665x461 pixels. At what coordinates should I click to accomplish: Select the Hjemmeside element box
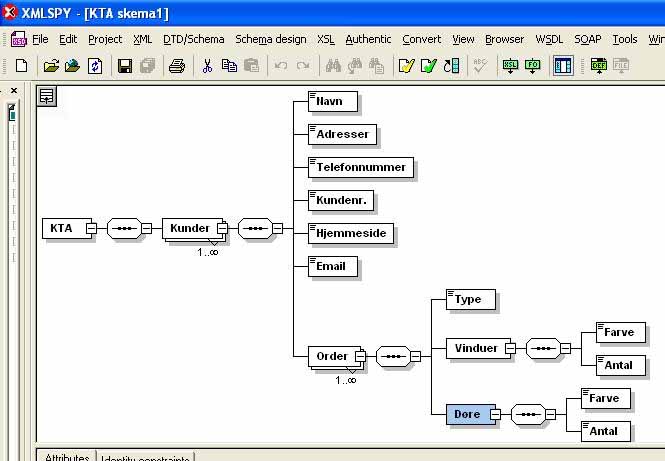(x=351, y=233)
